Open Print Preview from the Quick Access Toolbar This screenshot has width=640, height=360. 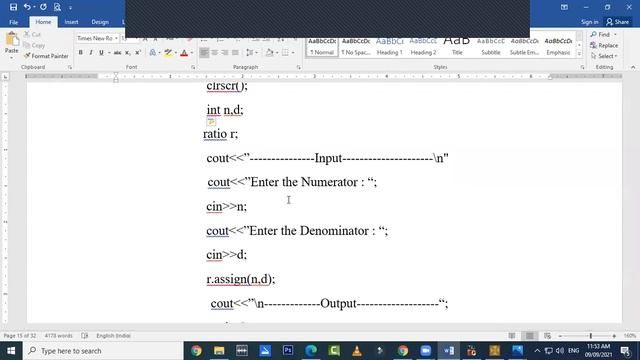57,7
